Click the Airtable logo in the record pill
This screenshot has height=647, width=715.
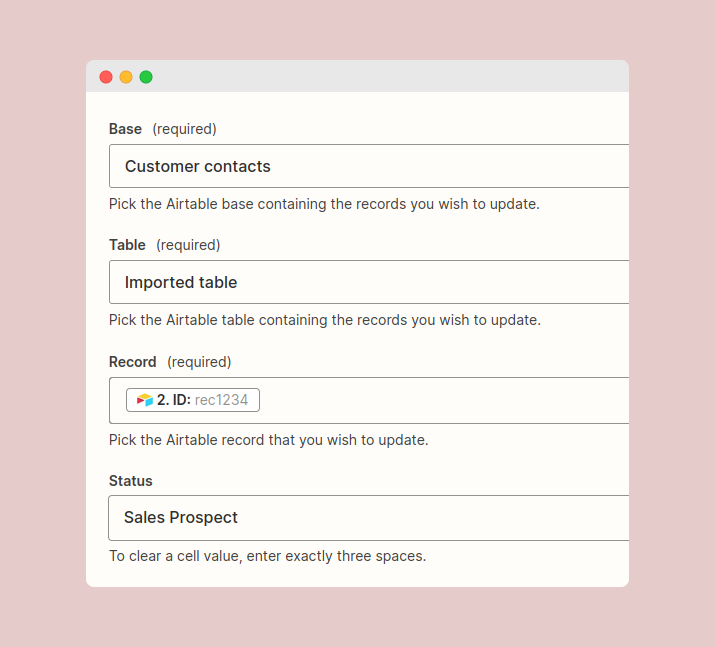[145, 400]
